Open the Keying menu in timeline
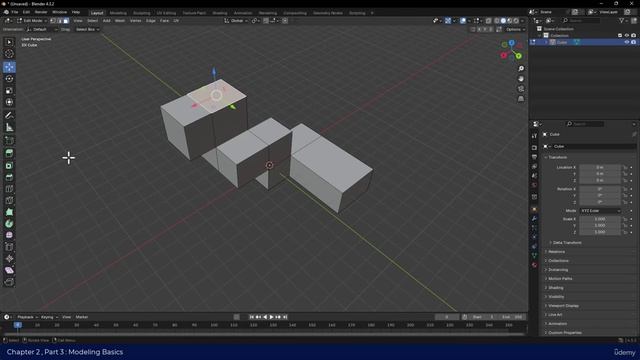 point(49,317)
